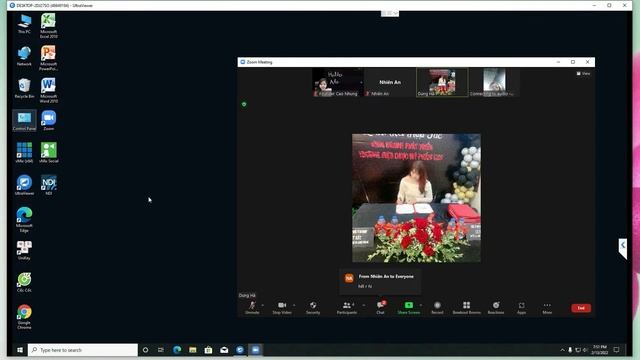Viewport: 640px width, 360px height.
Task: Select Dung Hà participant thumbnail
Action: click(x=442, y=82)
